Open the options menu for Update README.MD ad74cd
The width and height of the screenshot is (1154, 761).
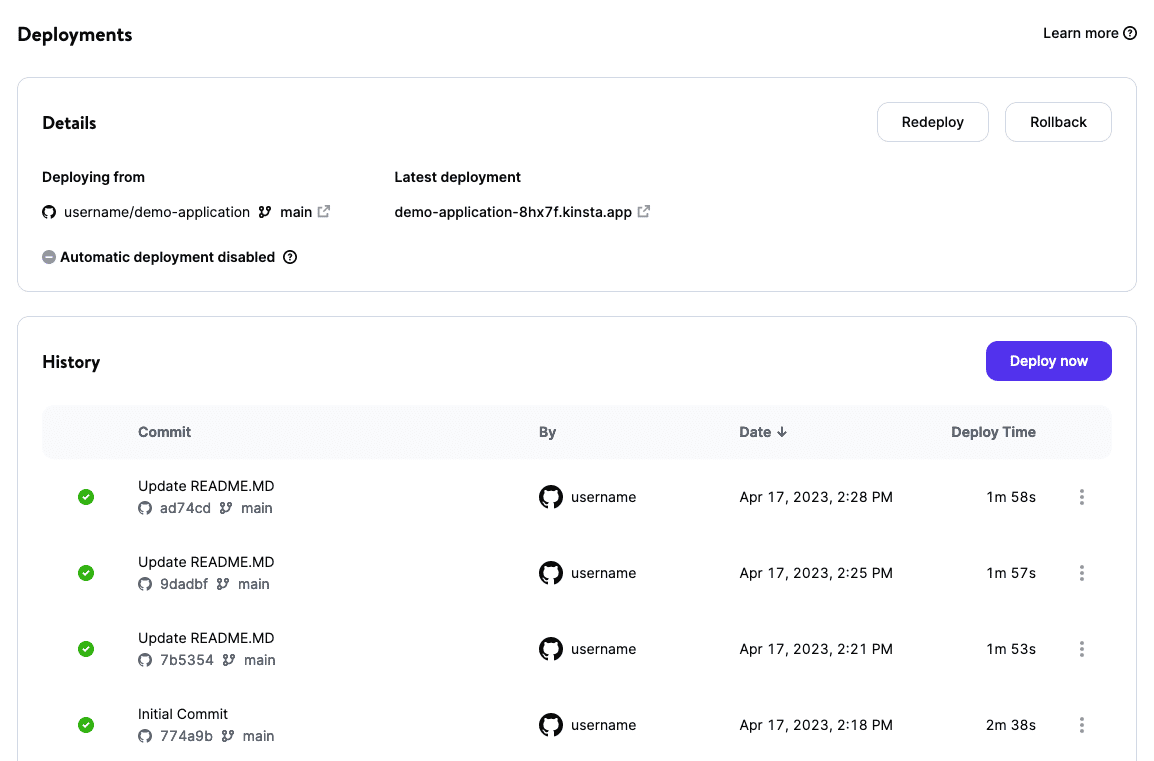(x=1082, y=497)
